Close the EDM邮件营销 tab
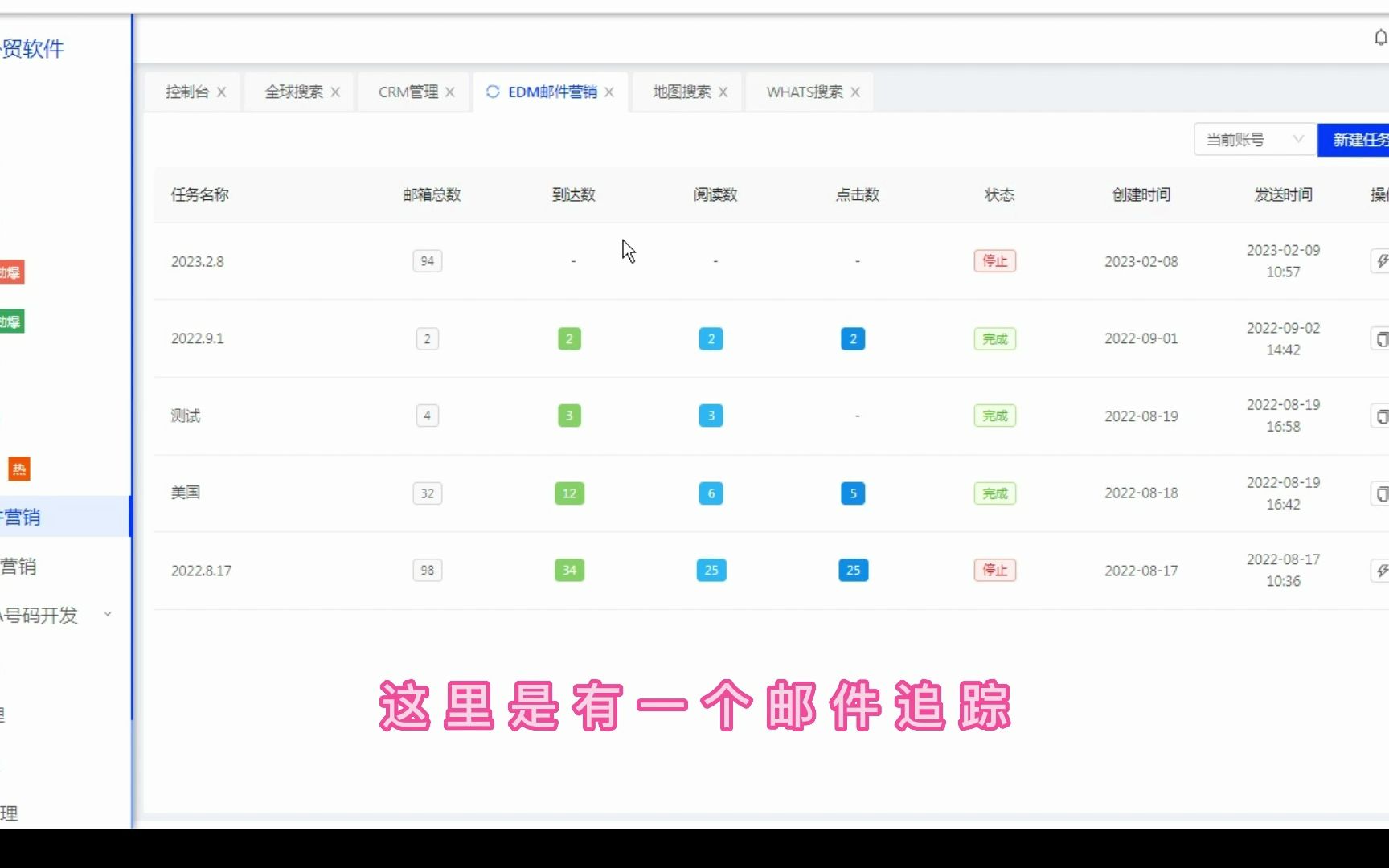The width and height of the screenshot is (1389, 868). 609,92
